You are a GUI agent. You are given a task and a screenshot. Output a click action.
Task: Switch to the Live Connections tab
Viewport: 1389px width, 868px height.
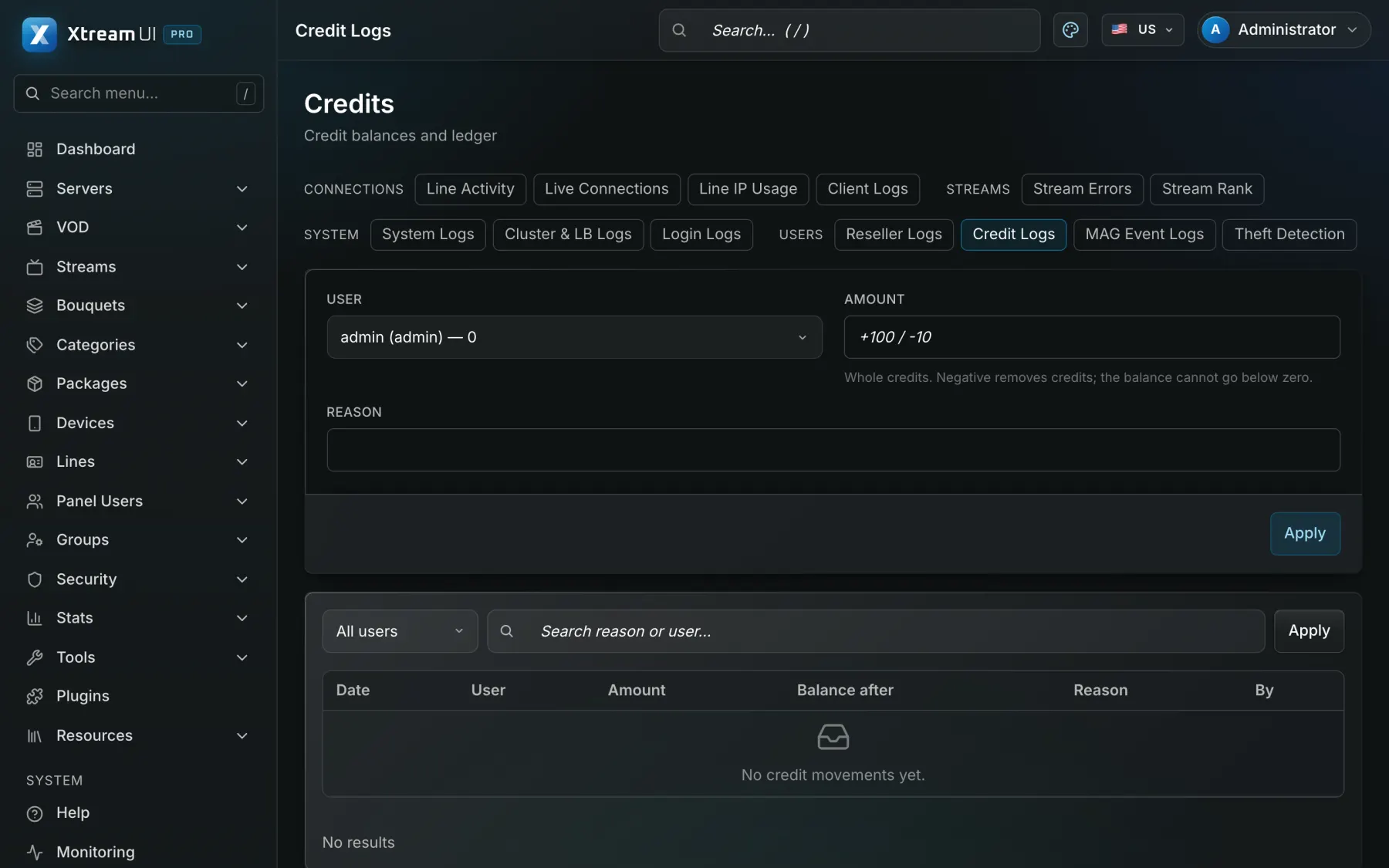[607, 189]
